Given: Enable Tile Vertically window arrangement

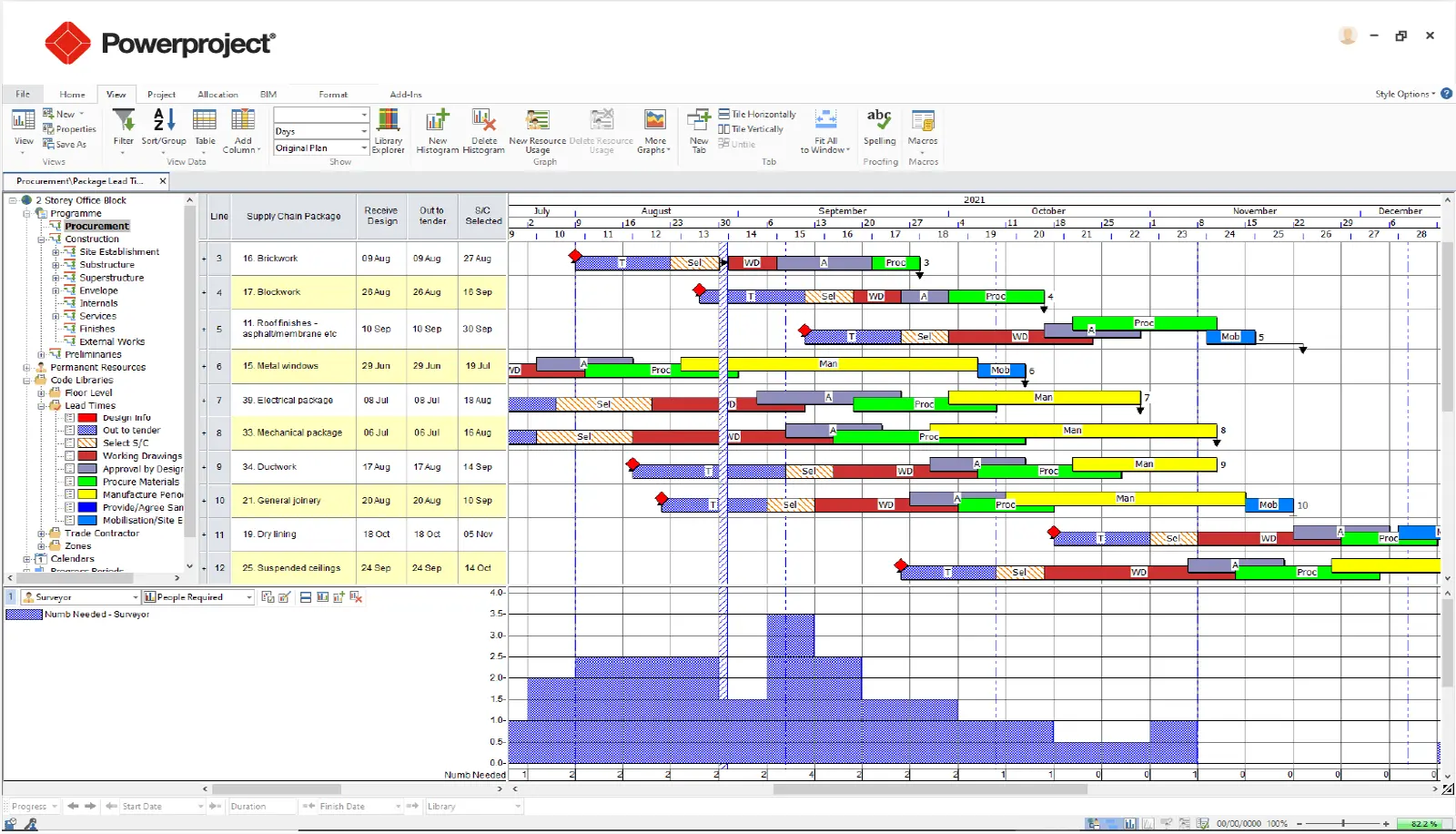Looking at the screenshot, I should 752,128.
